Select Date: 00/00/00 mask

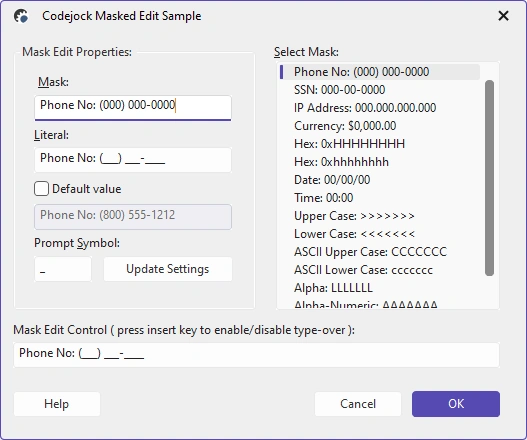coord(380,180)
